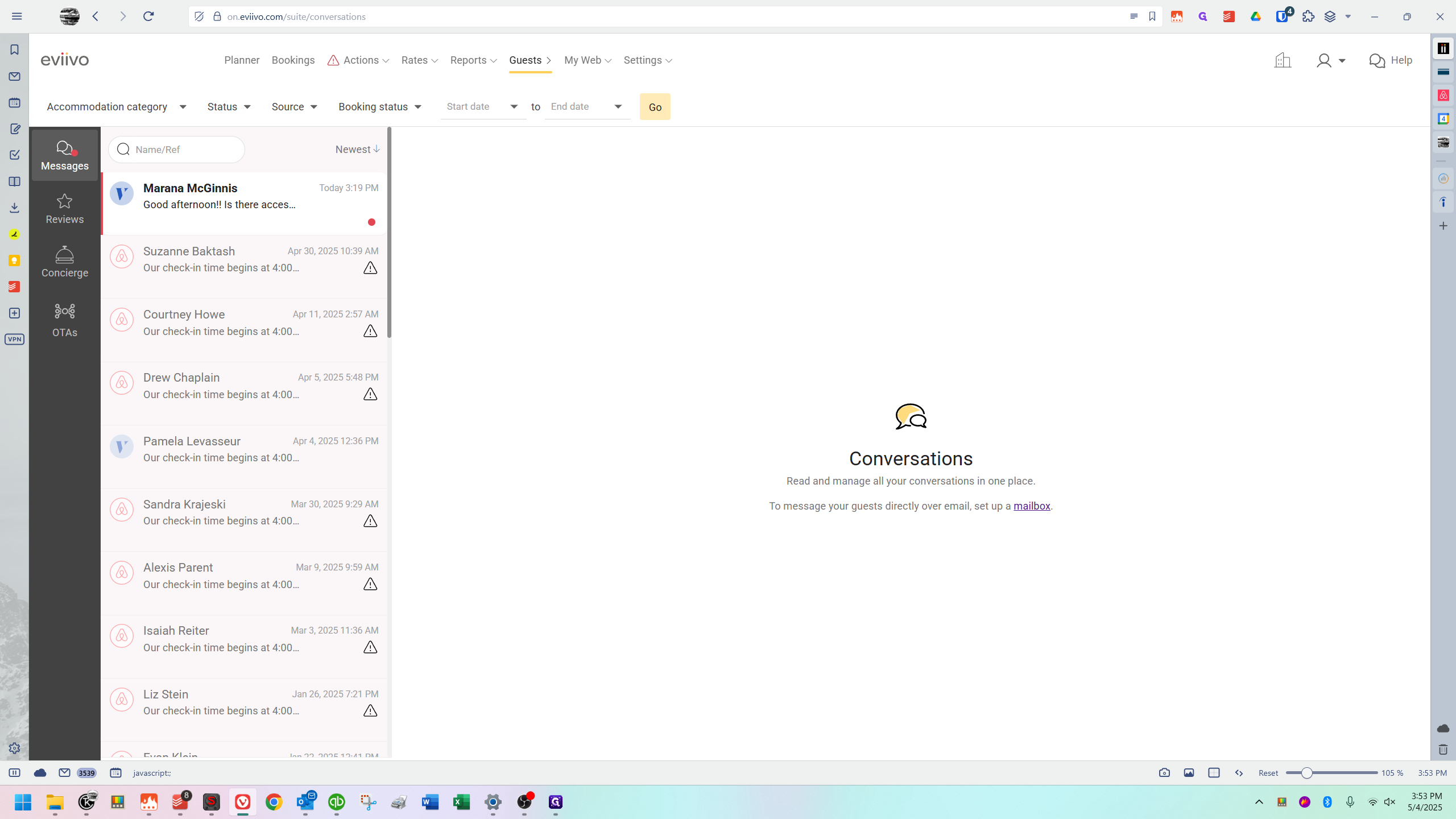Open Excel from the taskbar
The image size is (1456, 819).
click(x=462, y=802)
